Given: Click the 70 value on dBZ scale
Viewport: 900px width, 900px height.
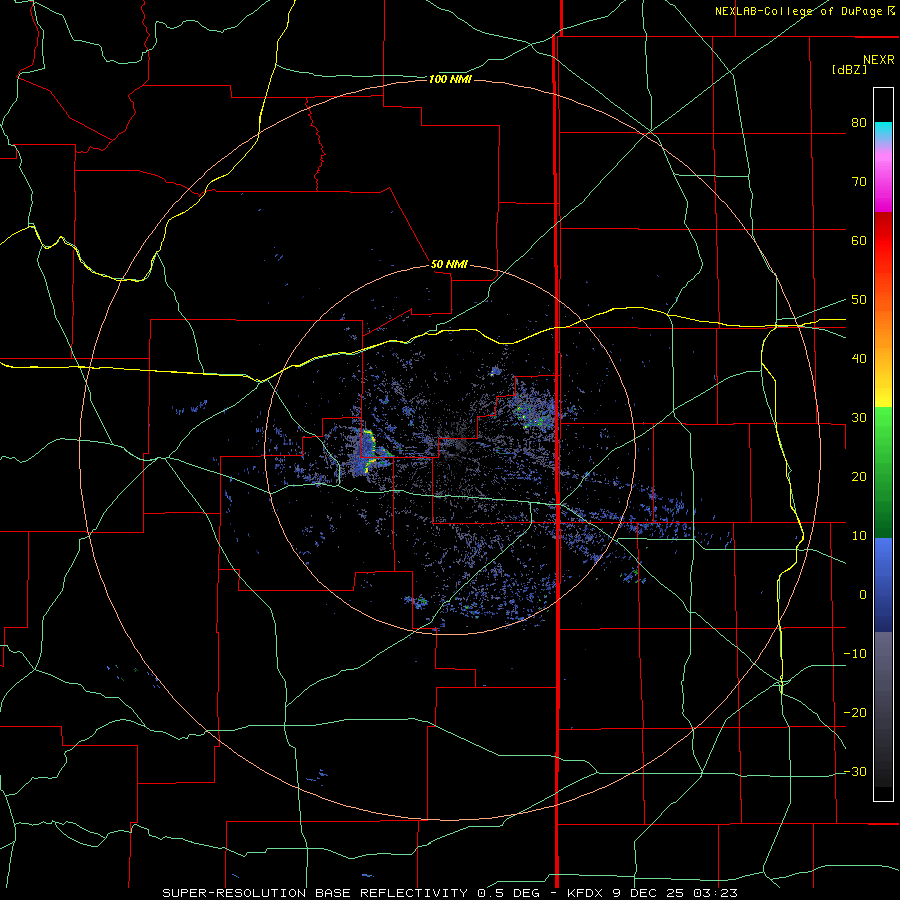Looking at the screenshot, I should 859,182.
